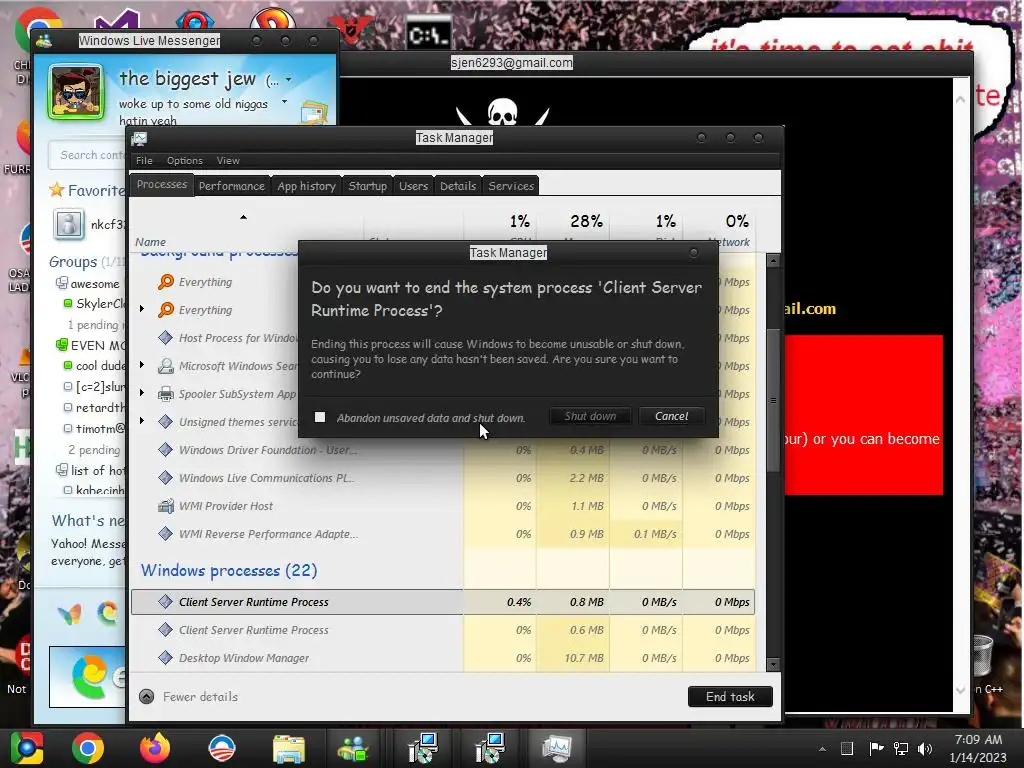The height and width of the screenshot is (768, 1024).
Task: Expand Microsoft Windows Search row
Action: point(142,364)
